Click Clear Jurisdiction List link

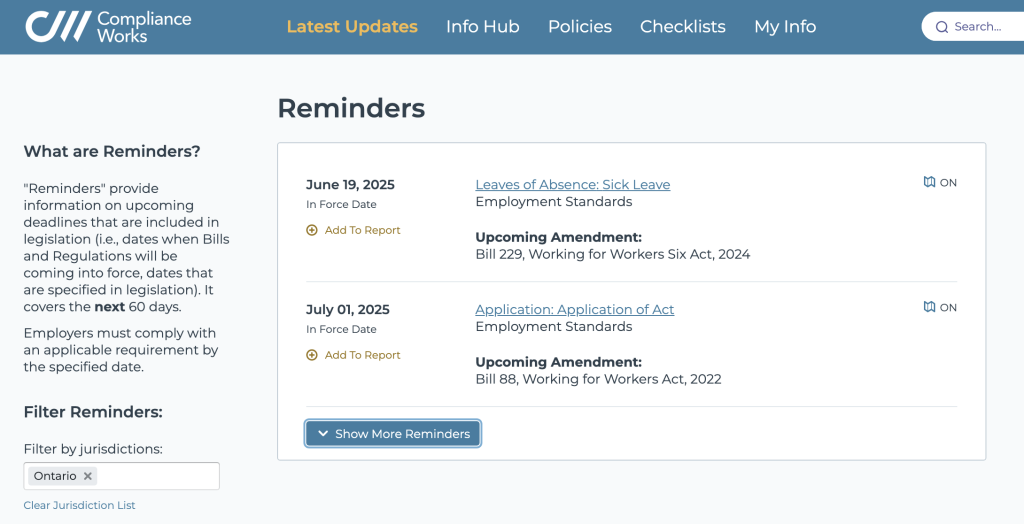(x=80, y=505)
